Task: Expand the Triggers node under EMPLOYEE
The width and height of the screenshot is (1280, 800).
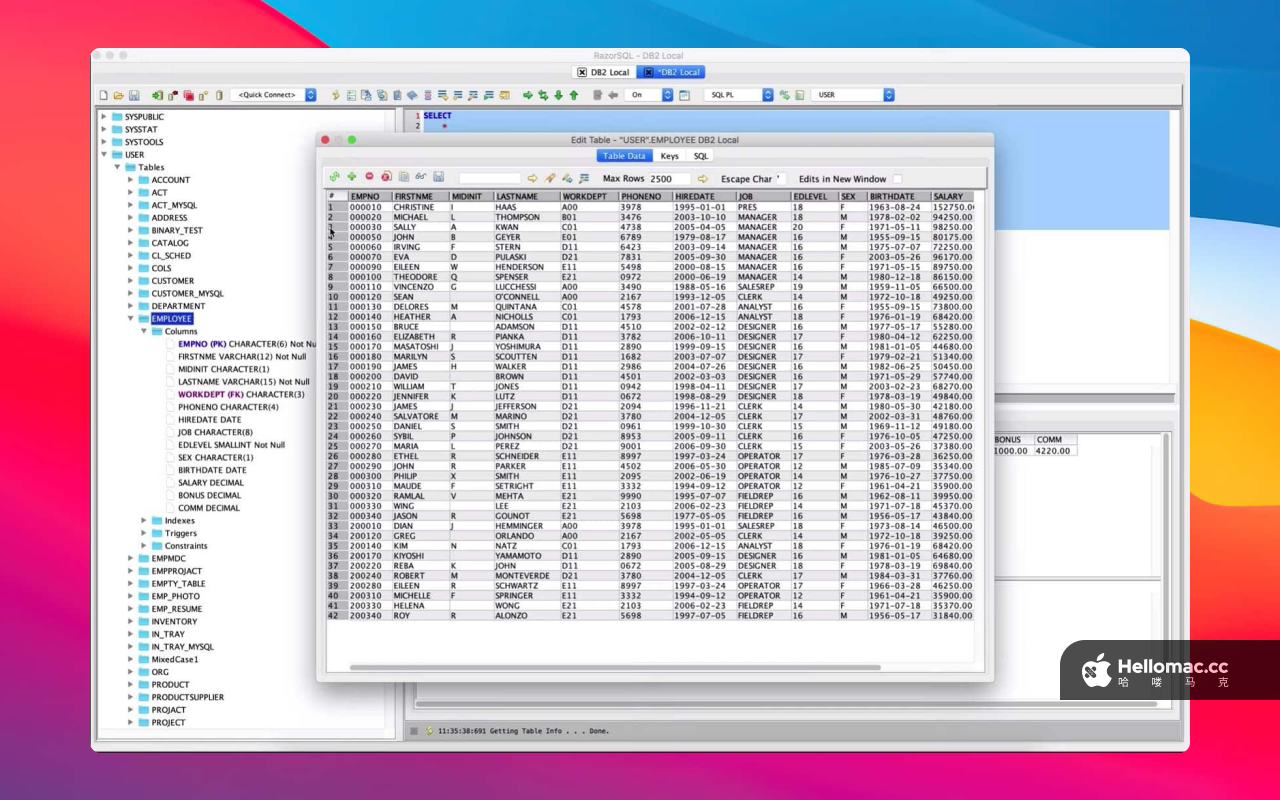Action: click(x=143, y=533)
